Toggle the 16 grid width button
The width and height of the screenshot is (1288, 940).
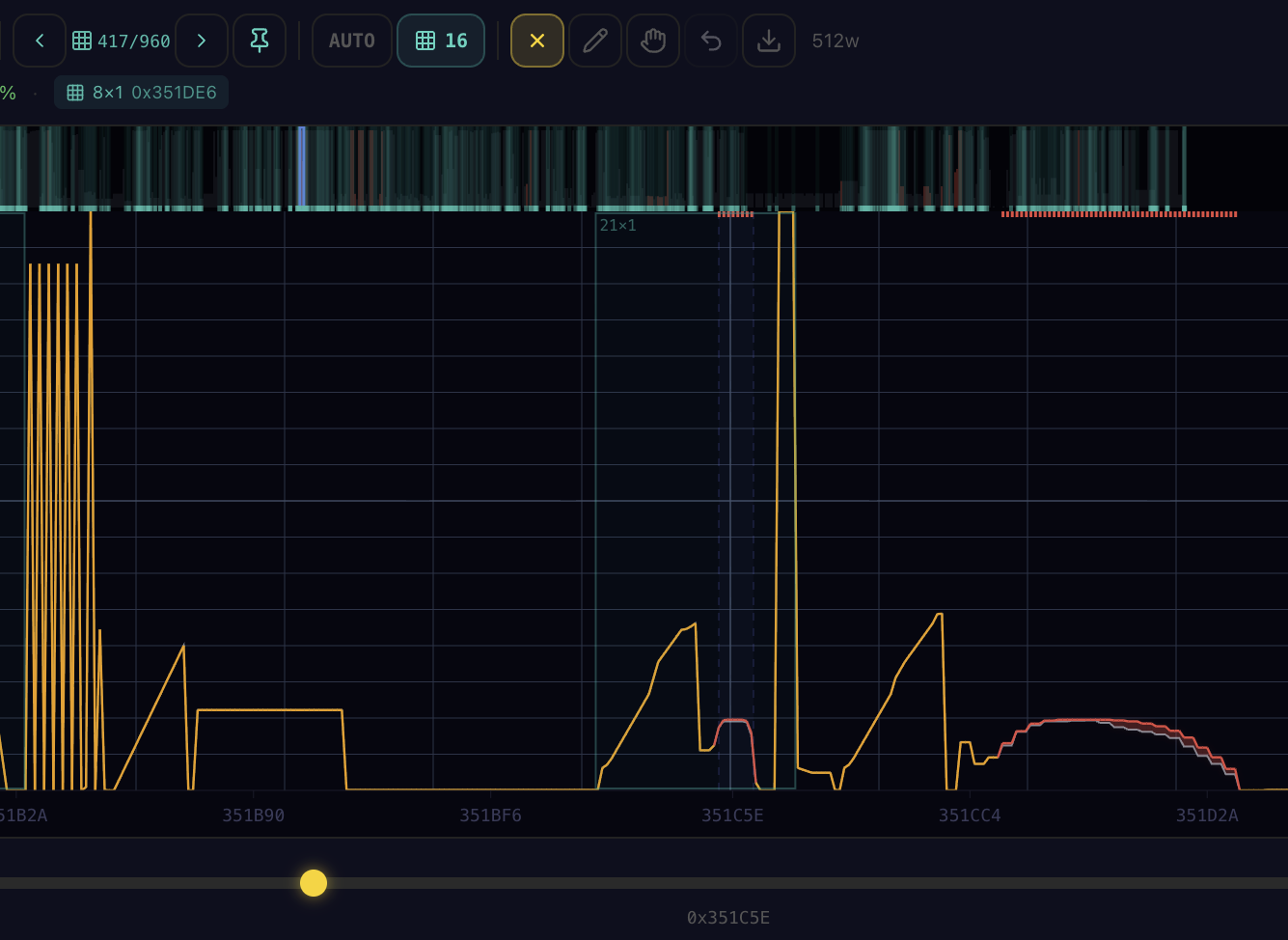[x=441, y=41]
